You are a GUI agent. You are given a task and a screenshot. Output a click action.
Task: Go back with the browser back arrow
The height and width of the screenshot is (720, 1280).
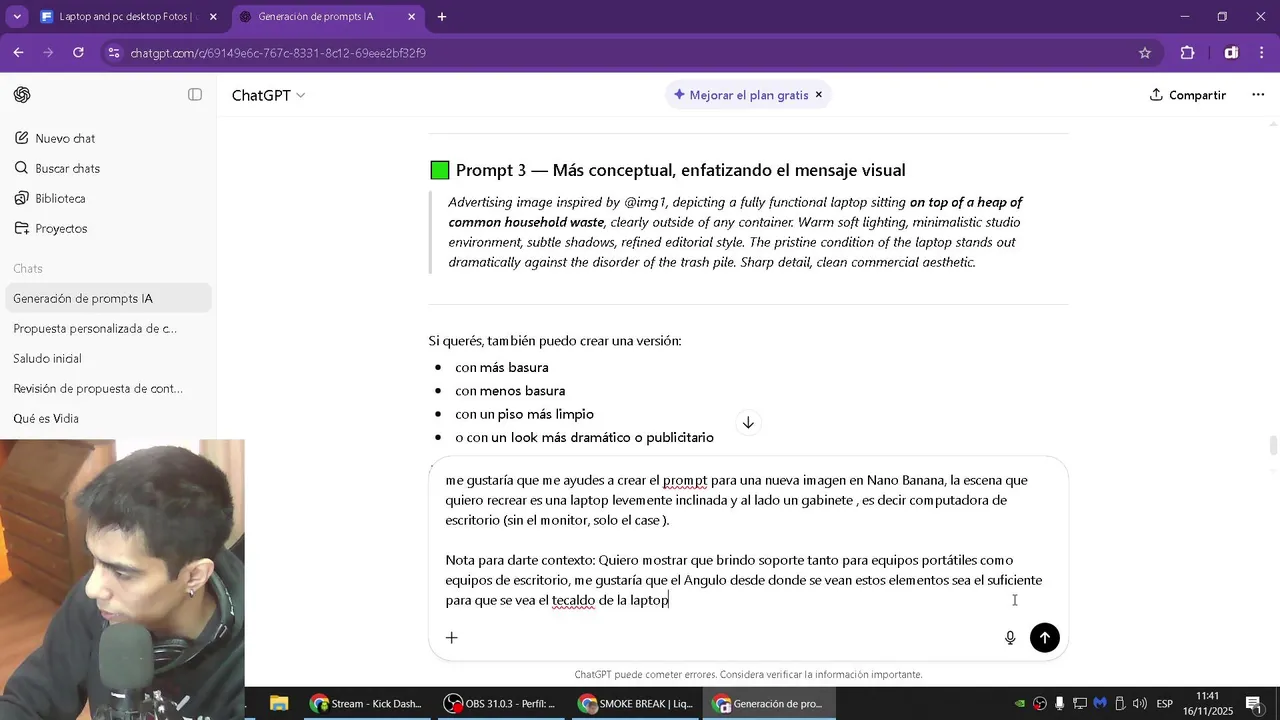coord(19,53)
